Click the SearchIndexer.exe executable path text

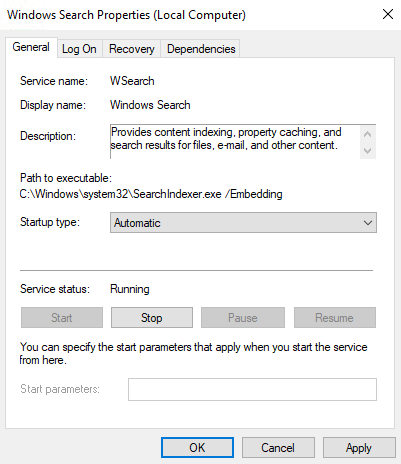(151, 194)
